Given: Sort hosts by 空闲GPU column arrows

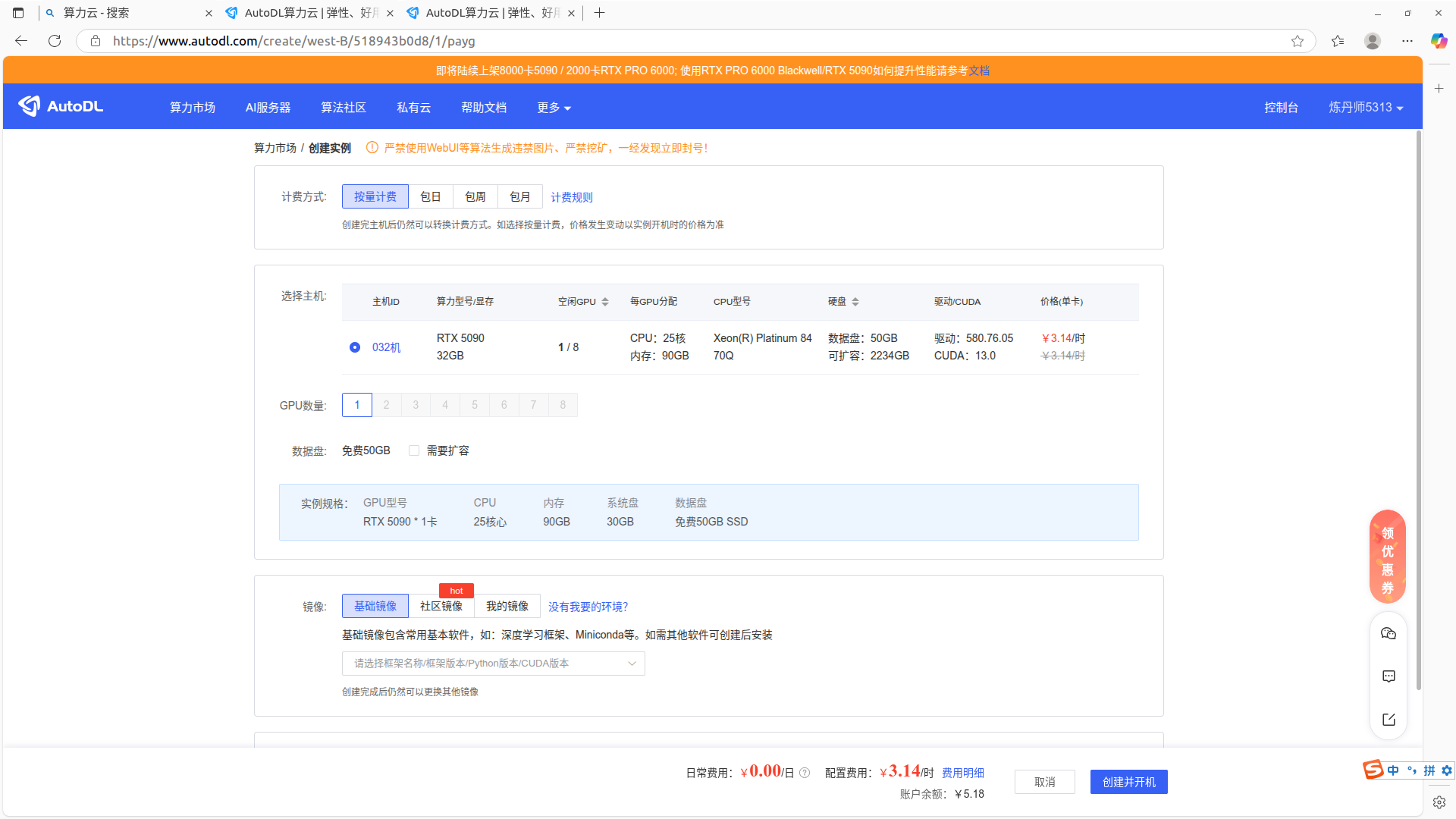Looking at the screenshot, I should (605, 302).
